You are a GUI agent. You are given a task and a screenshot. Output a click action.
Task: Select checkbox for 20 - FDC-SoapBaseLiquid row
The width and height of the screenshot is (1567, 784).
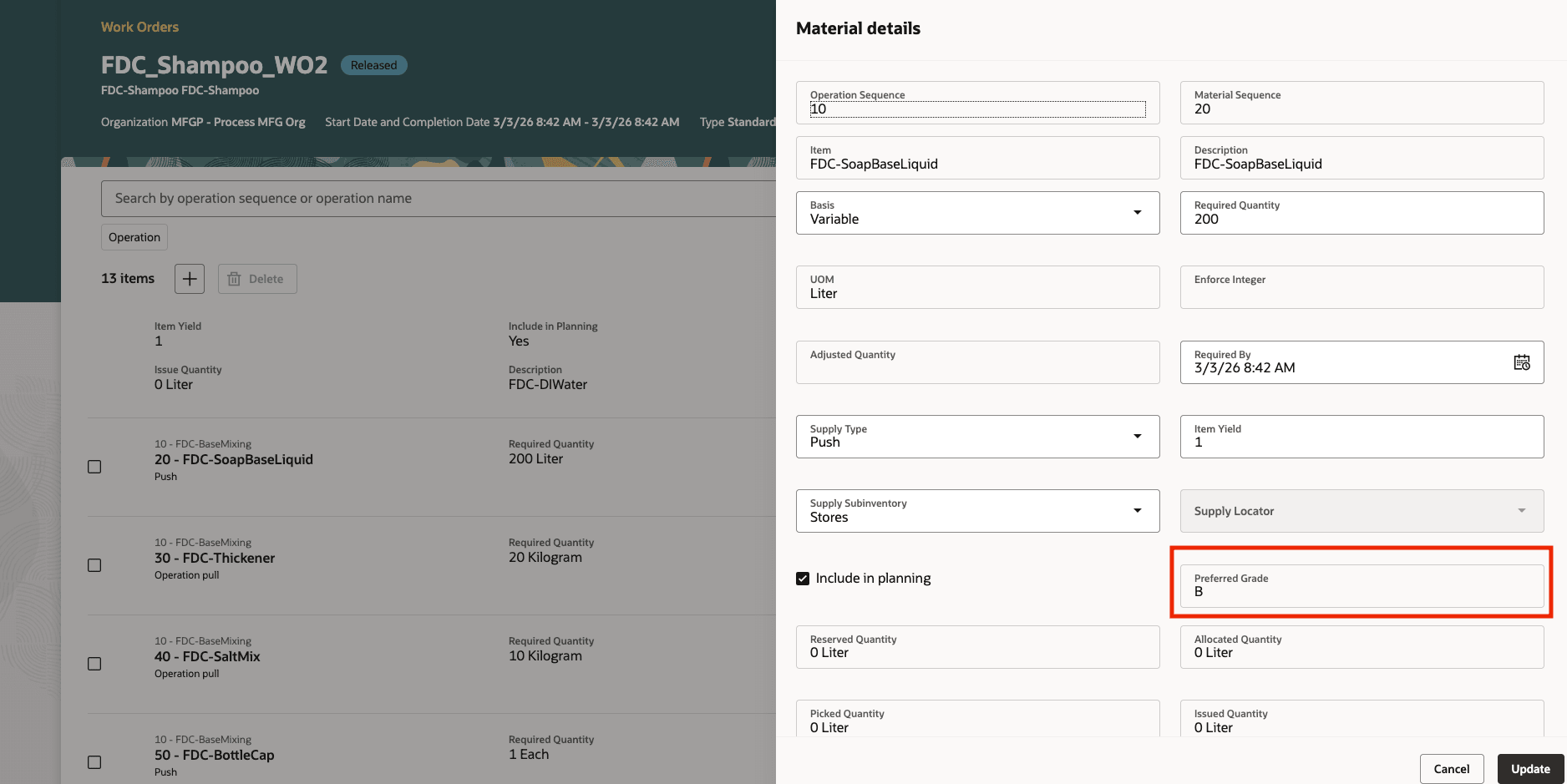(x=94, y=467)
